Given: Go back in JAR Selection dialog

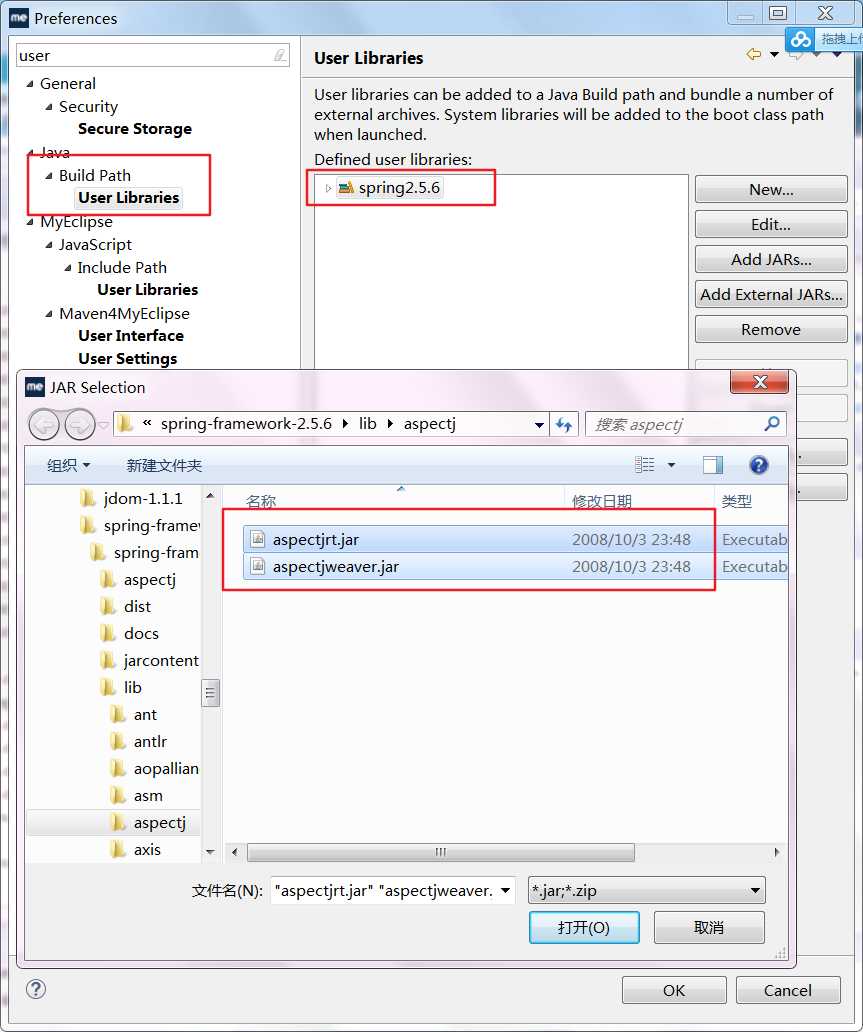Looking at the screenshot, I should (44, 425).
